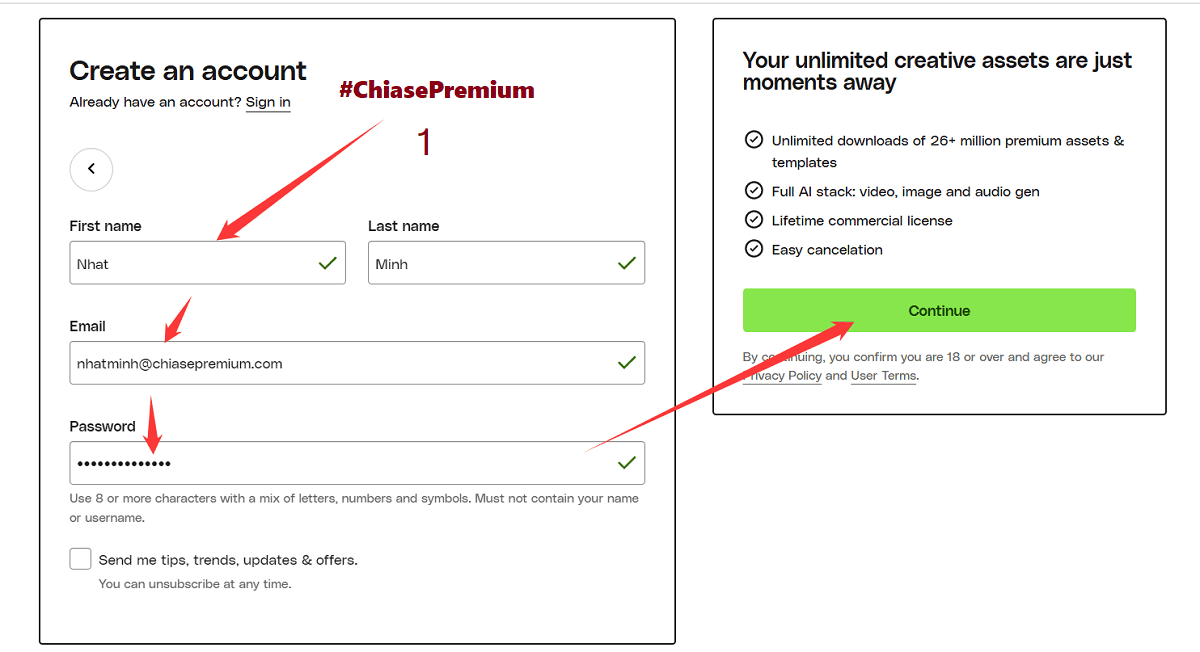Open the Privacy Policy link
The height and width of the screenshot is (652, 1200).
tap(785, 376)
